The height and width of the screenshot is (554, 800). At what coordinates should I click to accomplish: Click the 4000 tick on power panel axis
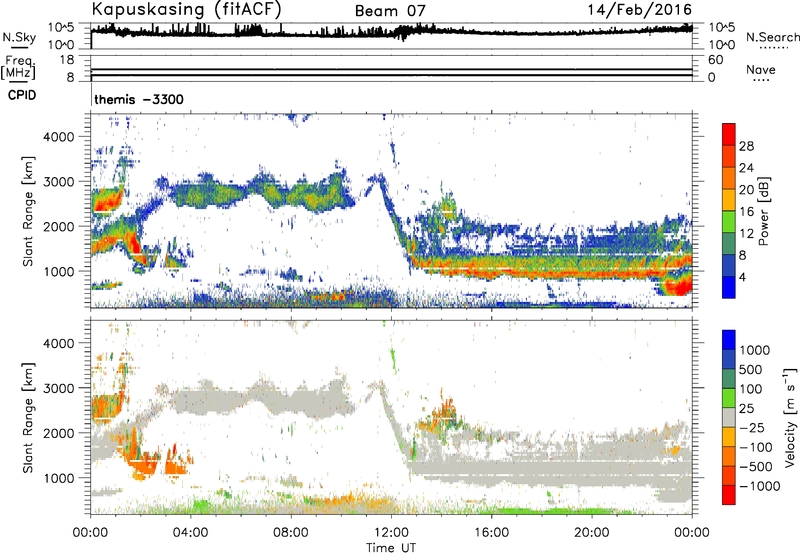58,137
